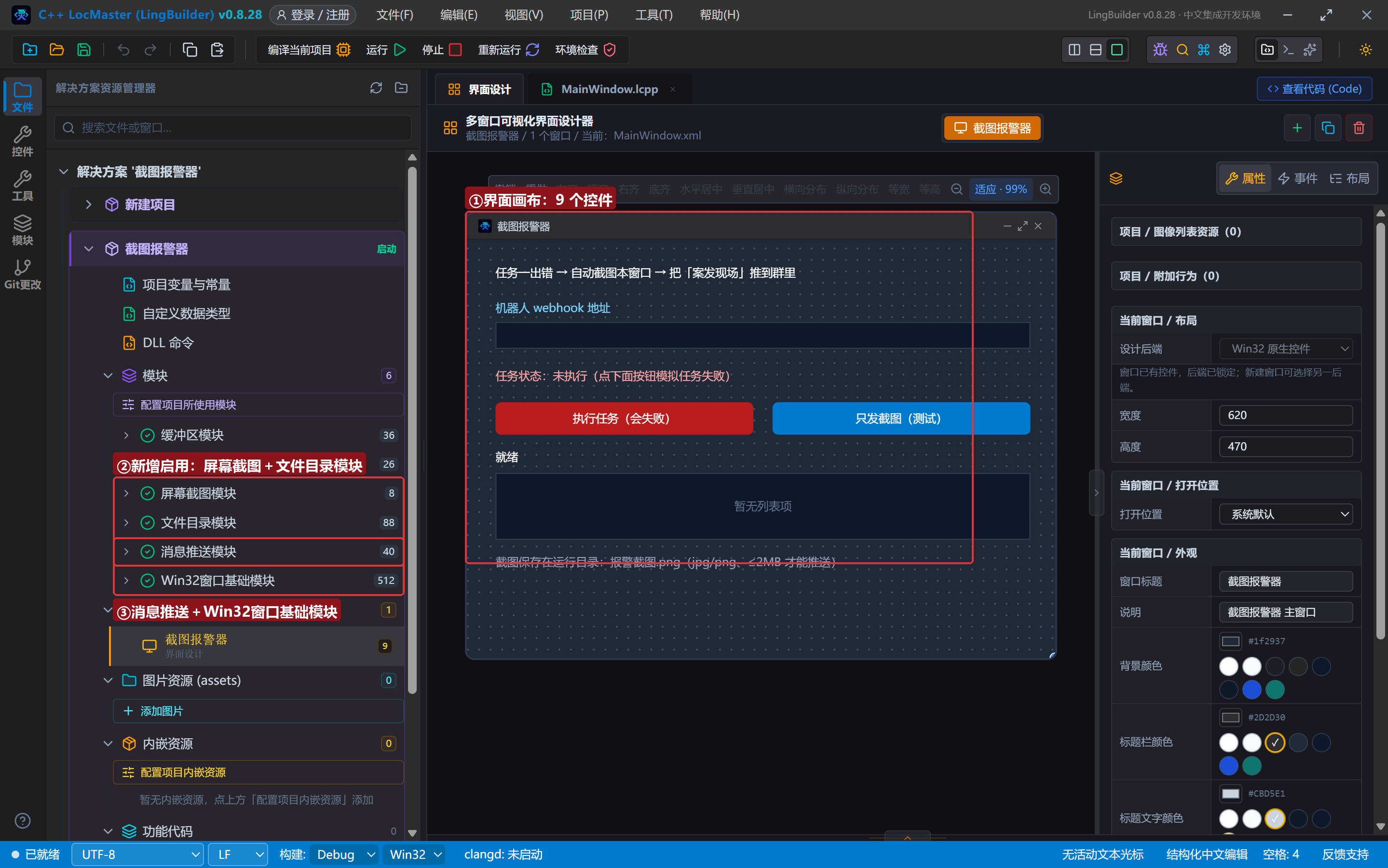1388x868 pixels.
Task: Select the blue title bar color swatch
Action: 1228,765
